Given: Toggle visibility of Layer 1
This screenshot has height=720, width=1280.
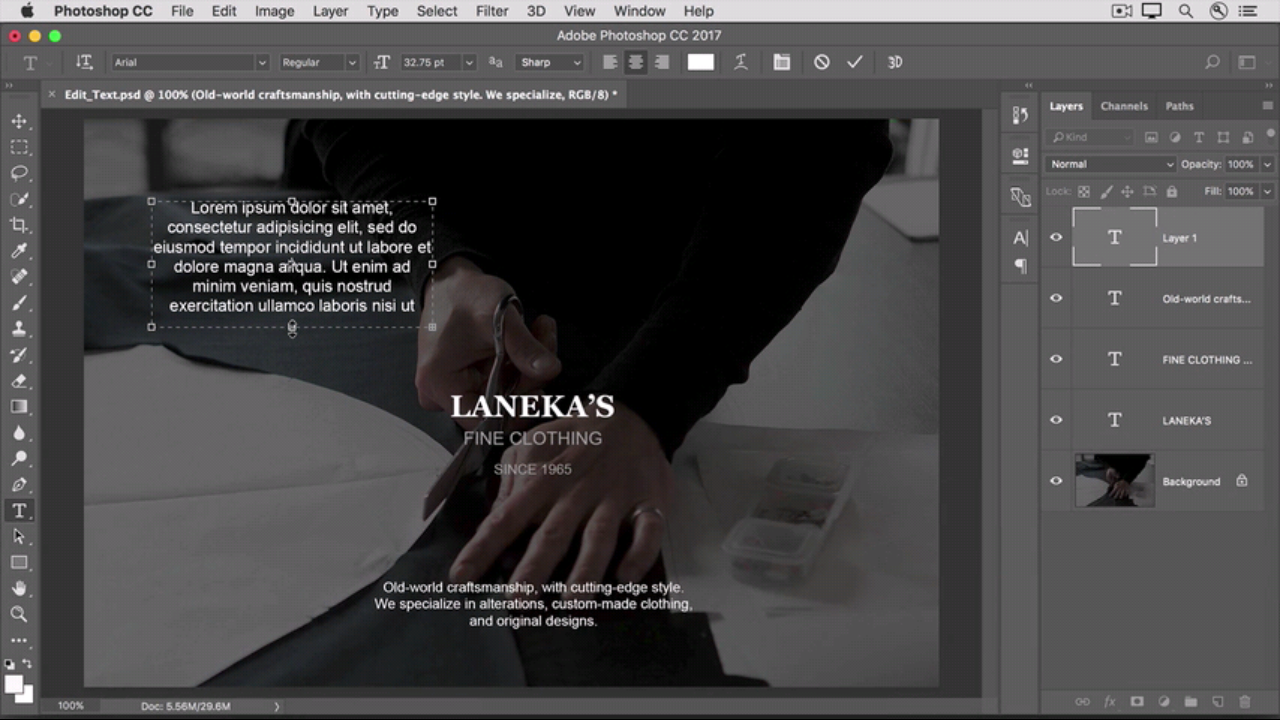Looking at the screenshot, I should tap(1056, 238).
